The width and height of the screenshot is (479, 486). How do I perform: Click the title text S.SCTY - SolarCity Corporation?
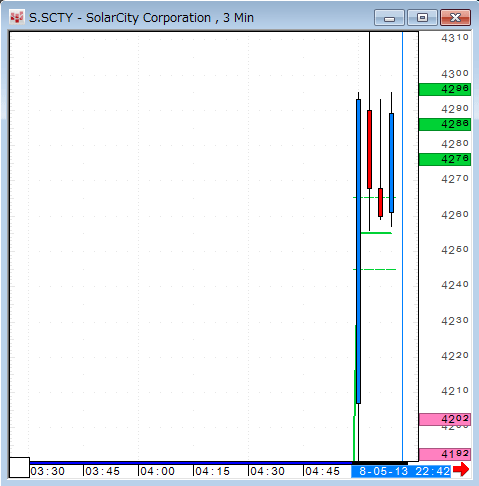point(120,18)
